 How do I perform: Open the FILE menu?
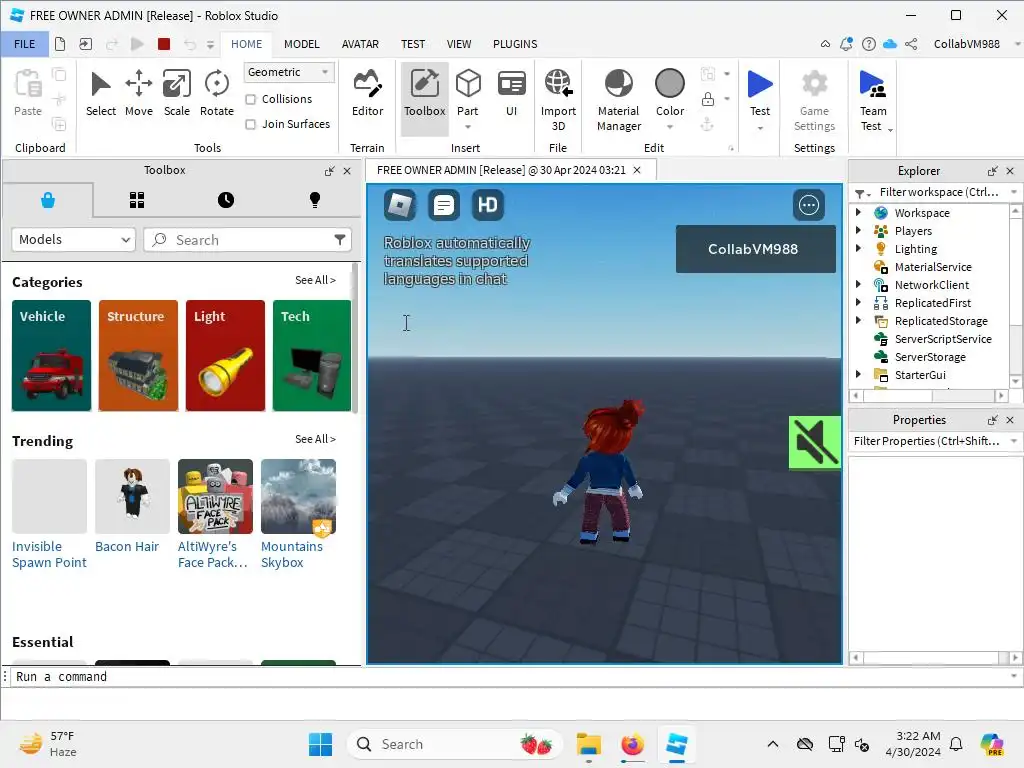25,44
